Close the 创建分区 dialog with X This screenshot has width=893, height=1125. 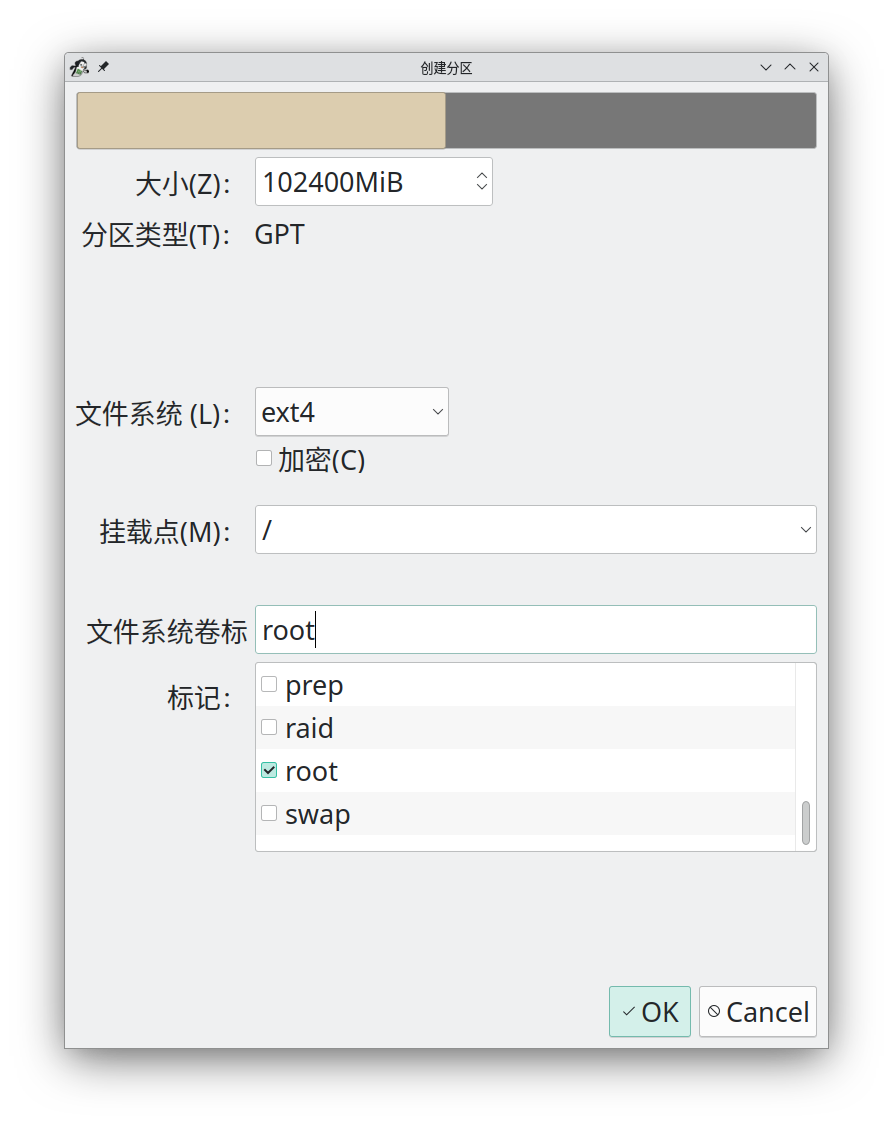coord(814,67)
